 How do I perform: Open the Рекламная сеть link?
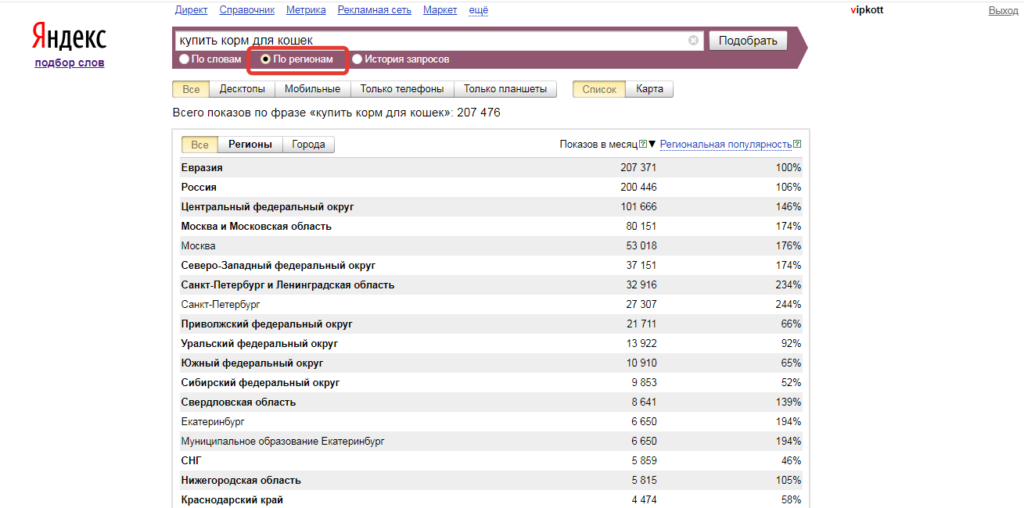(374, 10)
